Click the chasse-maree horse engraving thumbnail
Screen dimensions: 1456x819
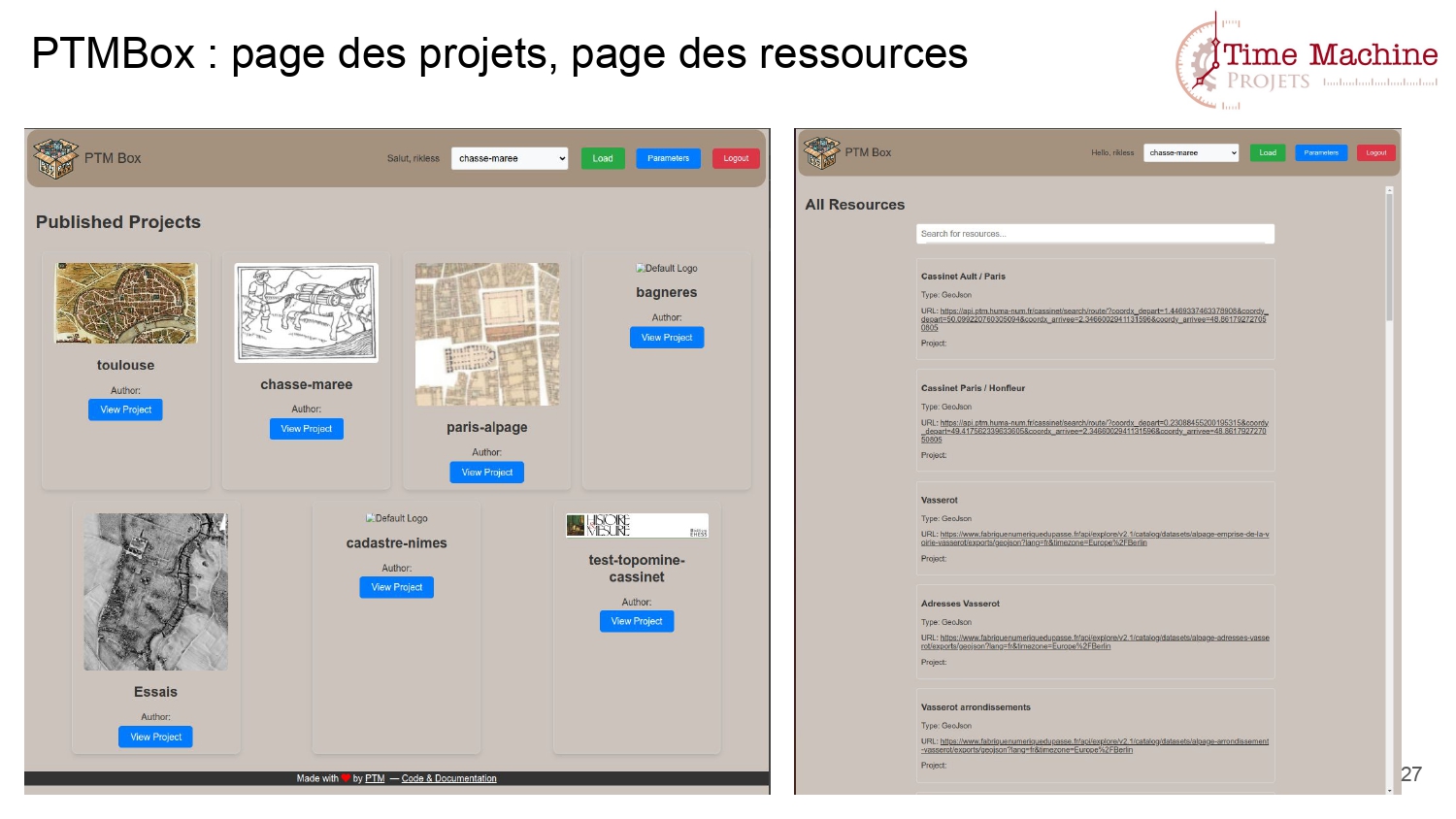307,312
